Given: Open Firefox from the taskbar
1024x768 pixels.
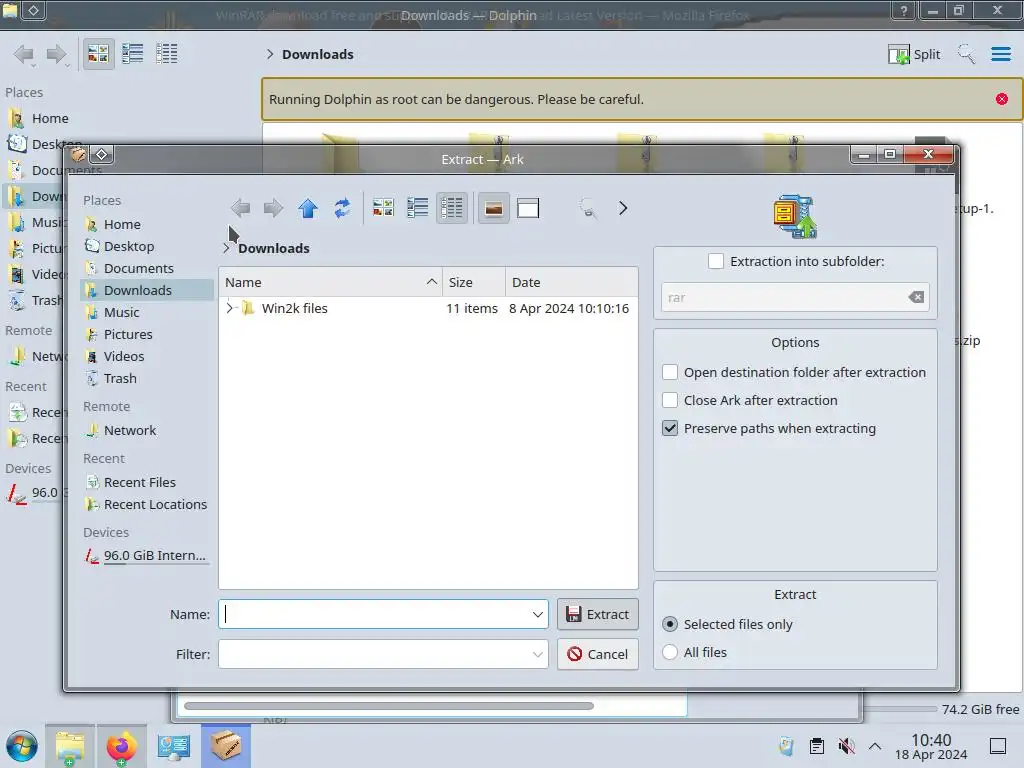Looking at the screenshot, I should point(121,746).
